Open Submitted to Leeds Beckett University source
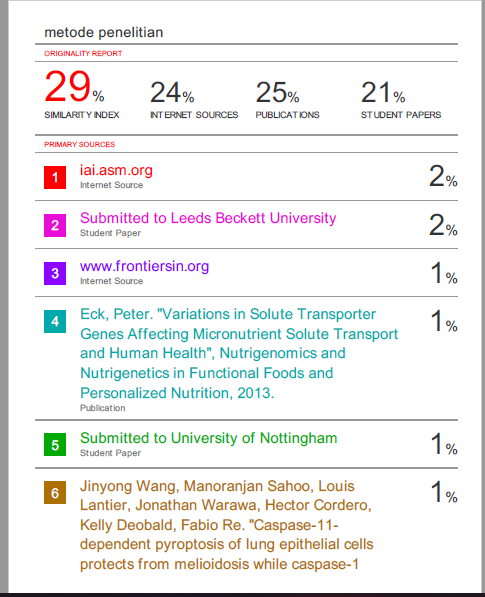This screenshot has width=485, height=597. tap(208, 218)
